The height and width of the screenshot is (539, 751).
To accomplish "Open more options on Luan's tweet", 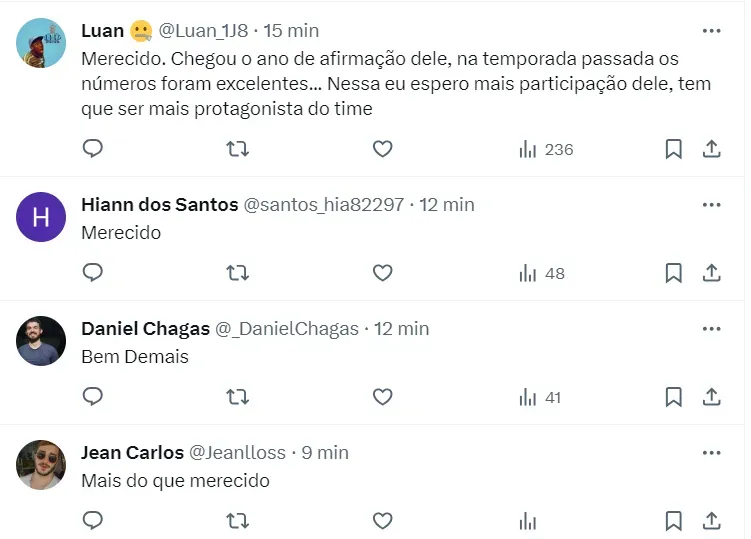I will pyautogui.click(x=711, y=31).
